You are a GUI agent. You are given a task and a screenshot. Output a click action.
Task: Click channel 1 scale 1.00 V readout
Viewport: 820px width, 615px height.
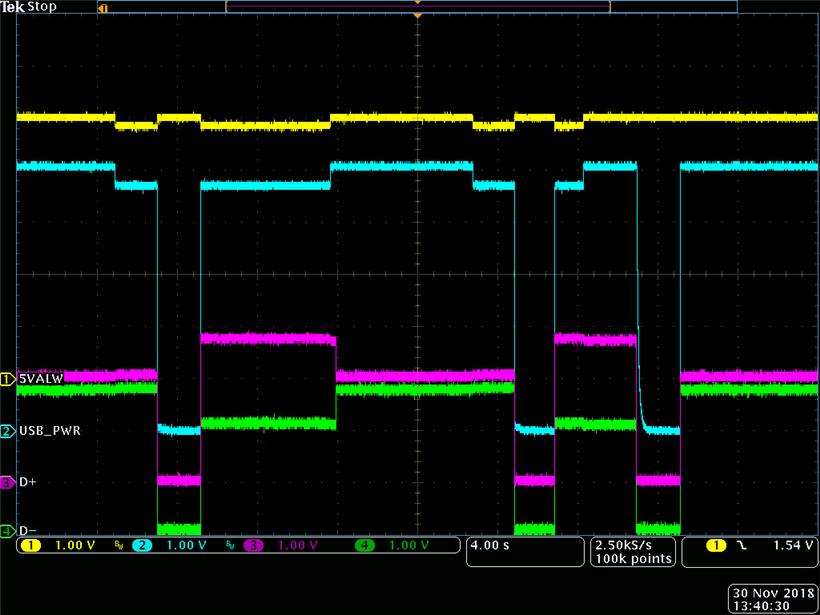click(x=75, y=546)
